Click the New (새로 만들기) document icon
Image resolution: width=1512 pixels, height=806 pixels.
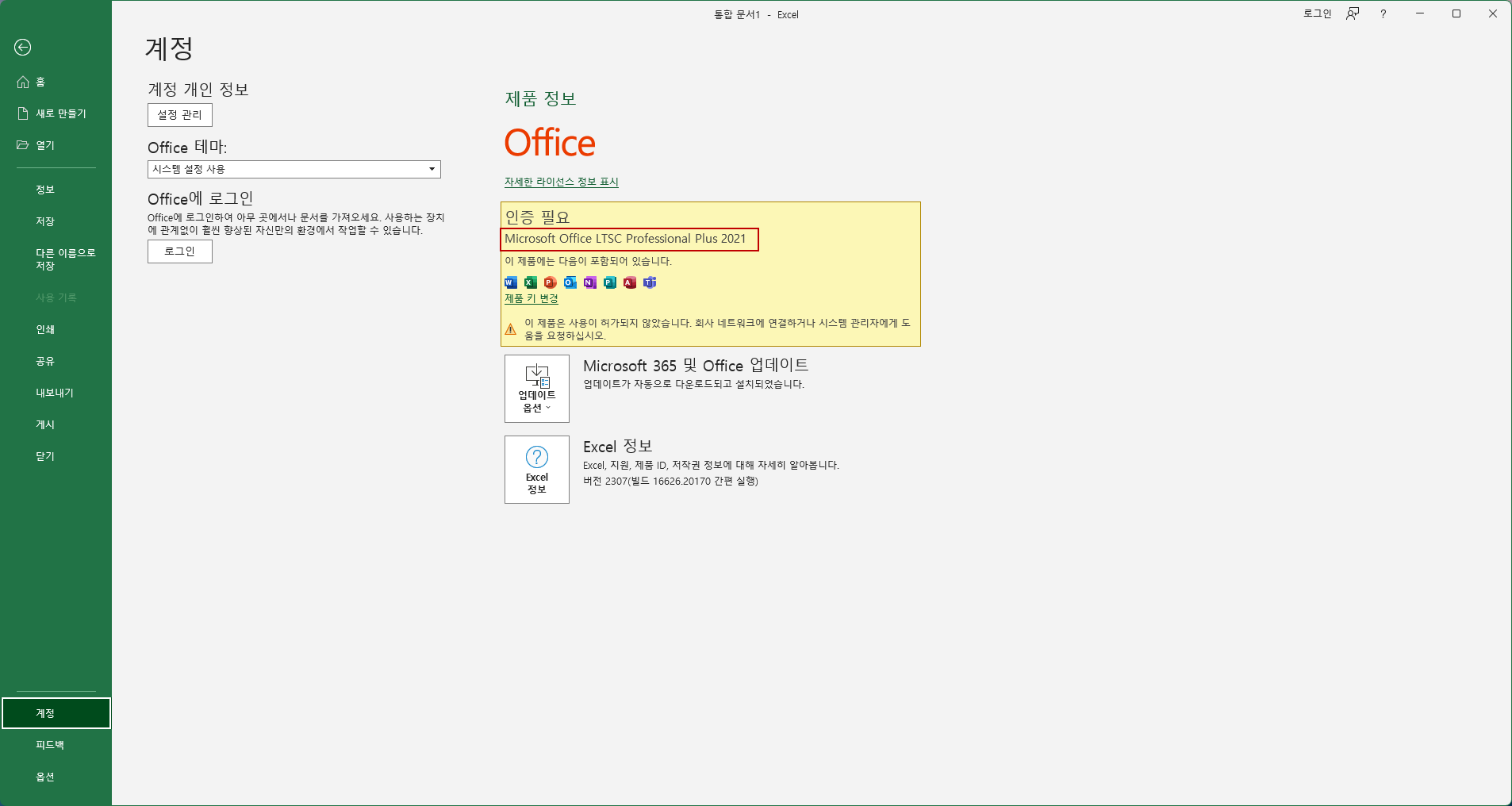[23, 113]
